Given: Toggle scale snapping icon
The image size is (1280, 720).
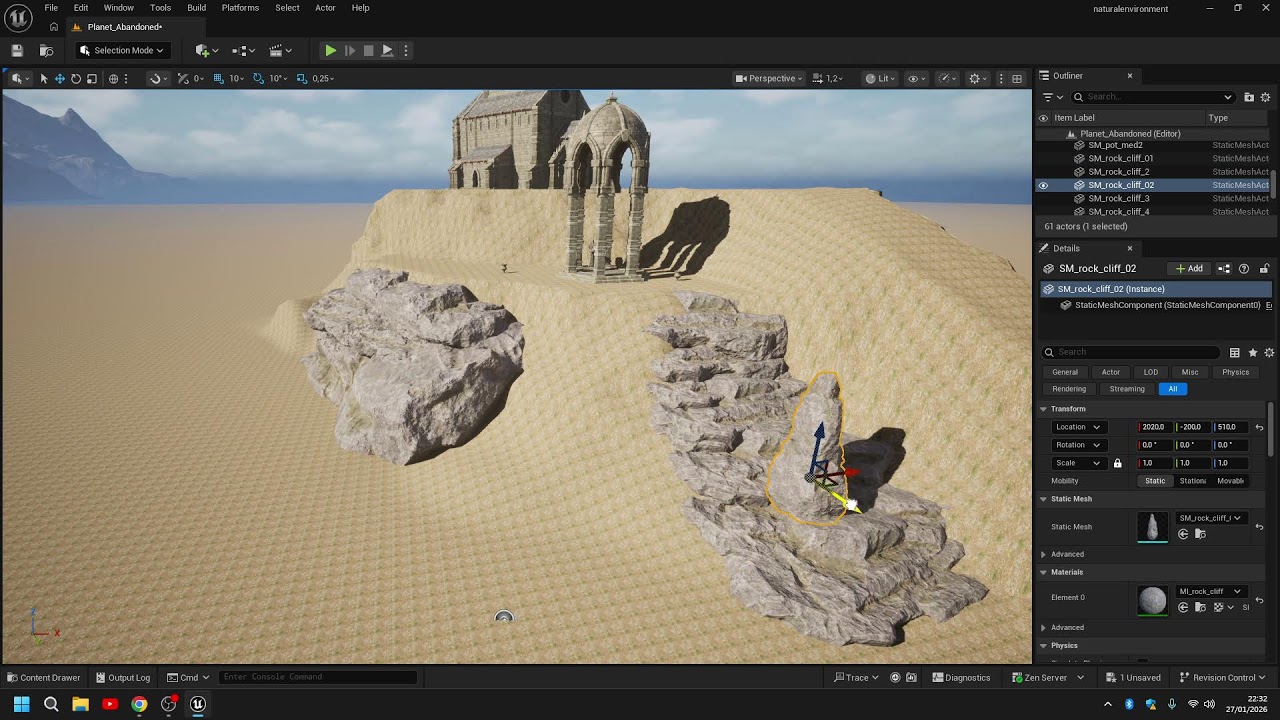Looking at the screenshot, I should coord(302,78).
